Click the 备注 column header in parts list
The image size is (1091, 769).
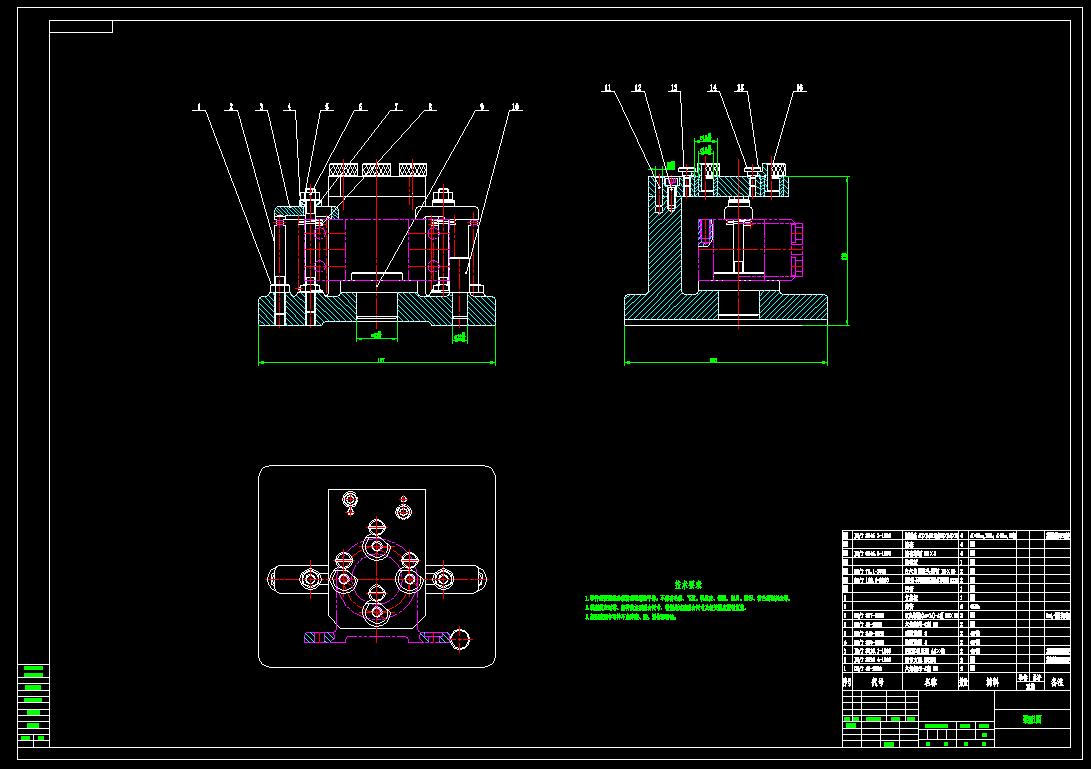(1057, 682)
